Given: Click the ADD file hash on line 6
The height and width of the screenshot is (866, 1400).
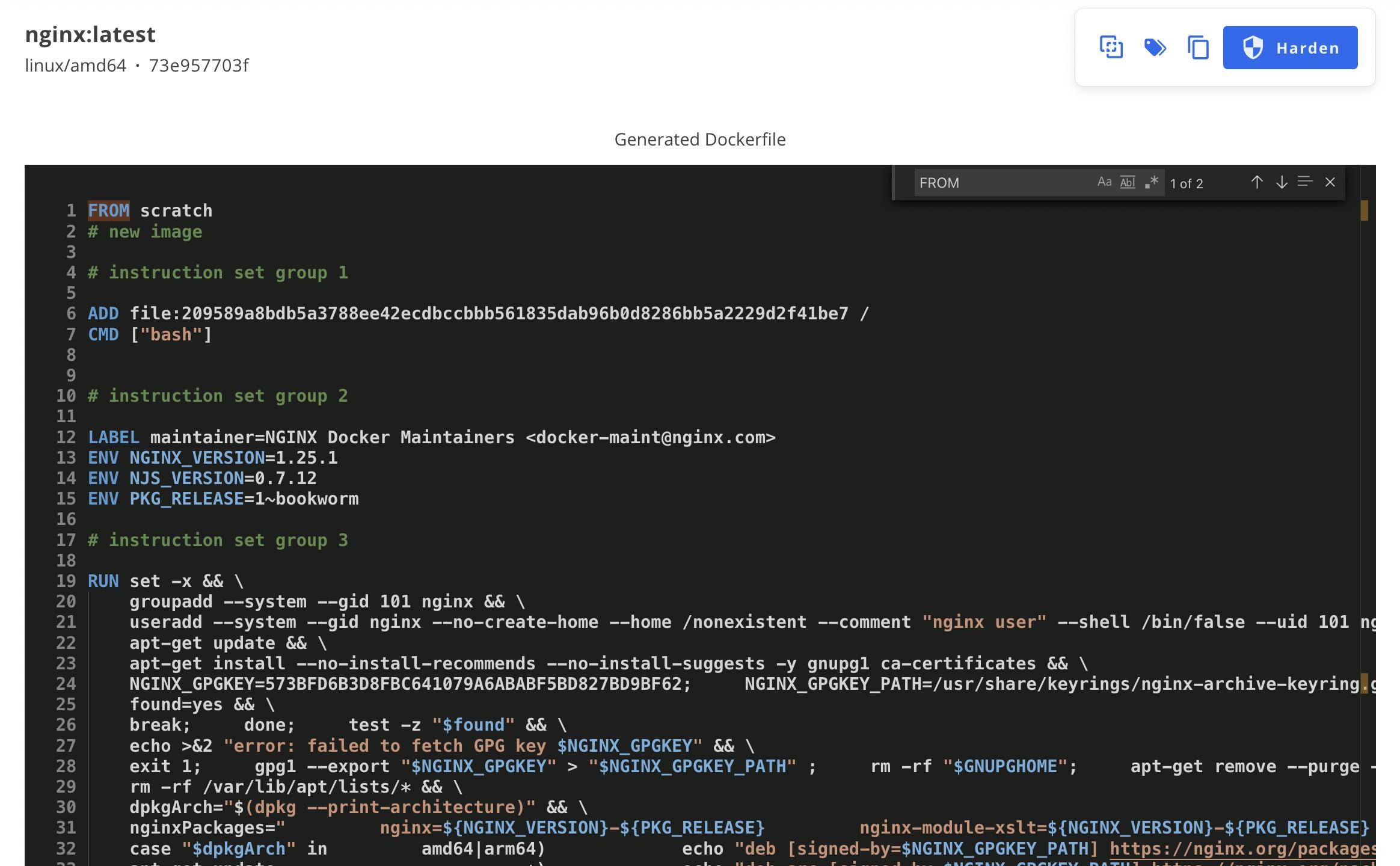Looking at the screenshot, I should tap(490, 313).
